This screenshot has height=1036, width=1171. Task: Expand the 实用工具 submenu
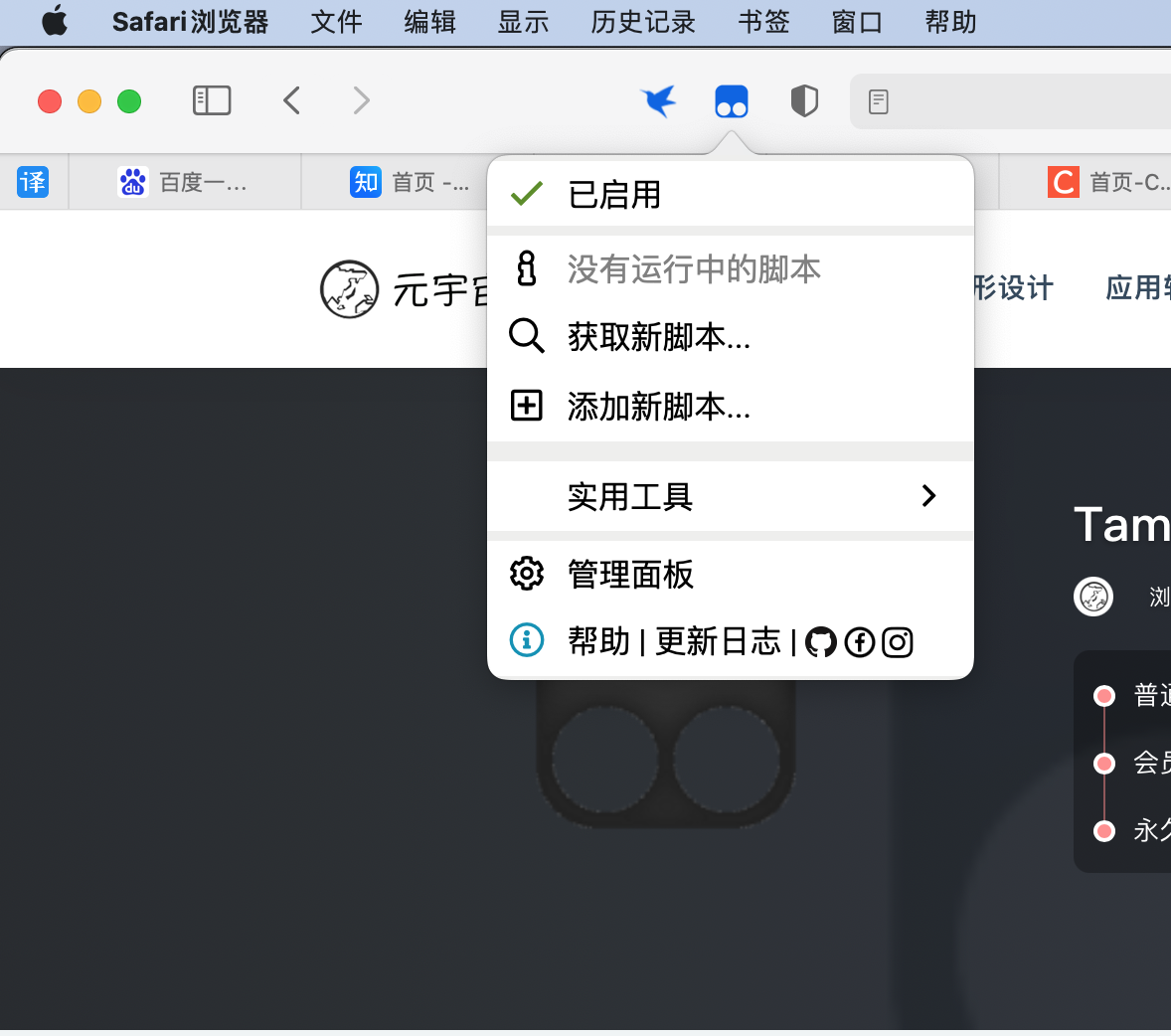click(730, 496)
